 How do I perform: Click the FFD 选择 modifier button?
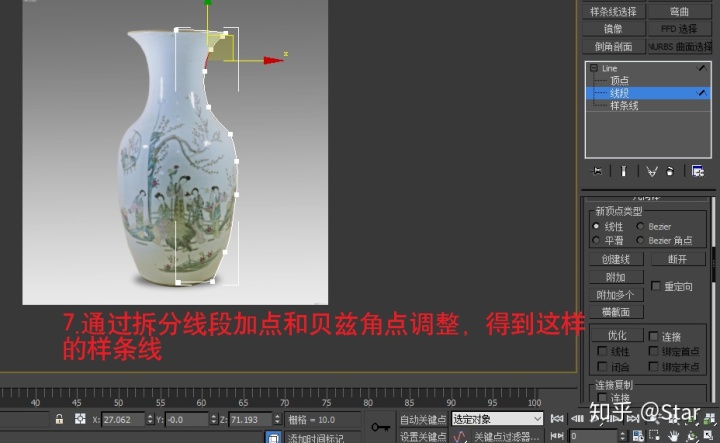[x=680, y=29]
